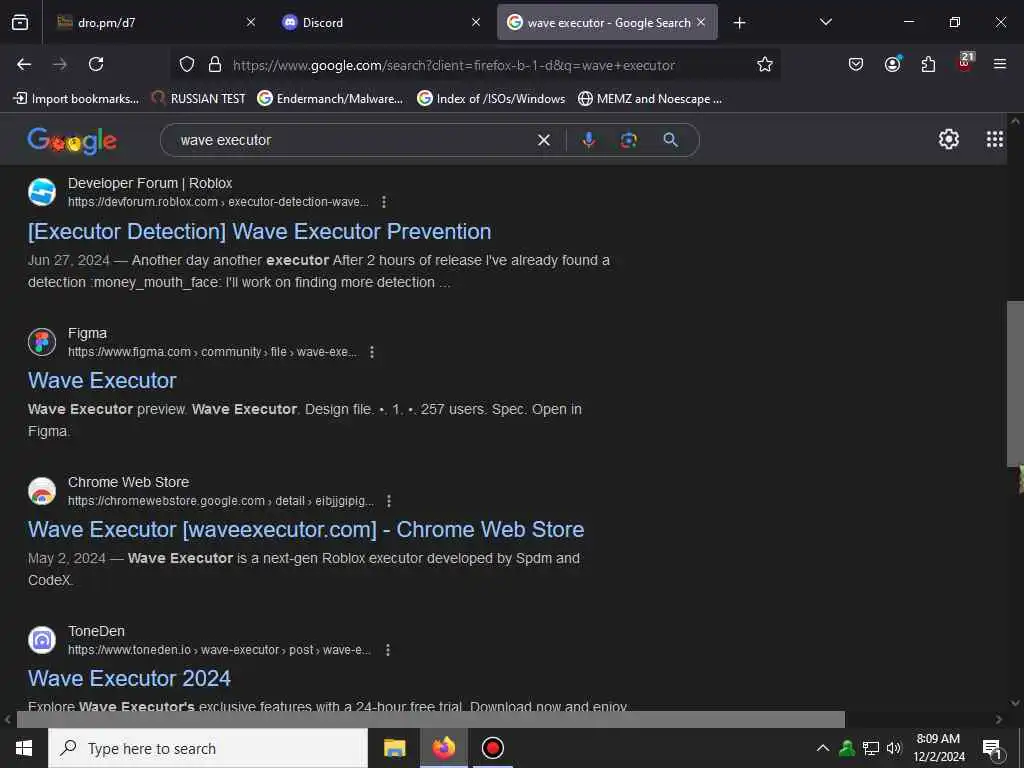Image resolution: width=1024 pixels, height=768 pixels.
Task: Open the uBlock extension with 21 badge
Action: click(965, 63)
